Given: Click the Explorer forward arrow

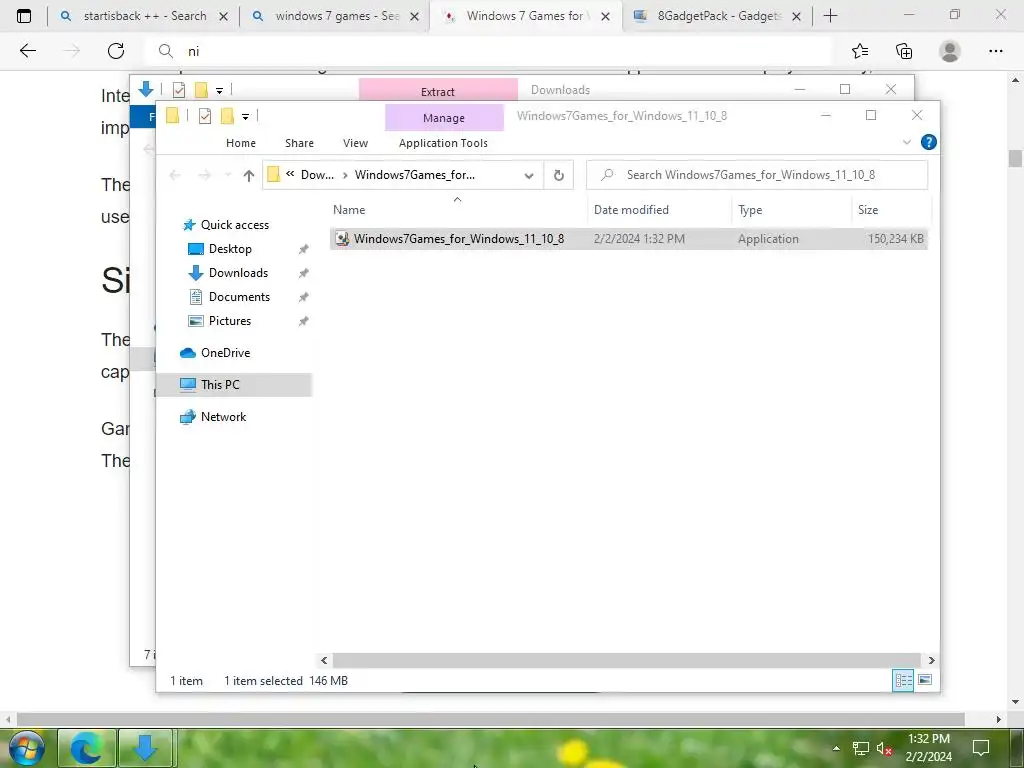Looking at the screenshot, I should click(204, 175).
